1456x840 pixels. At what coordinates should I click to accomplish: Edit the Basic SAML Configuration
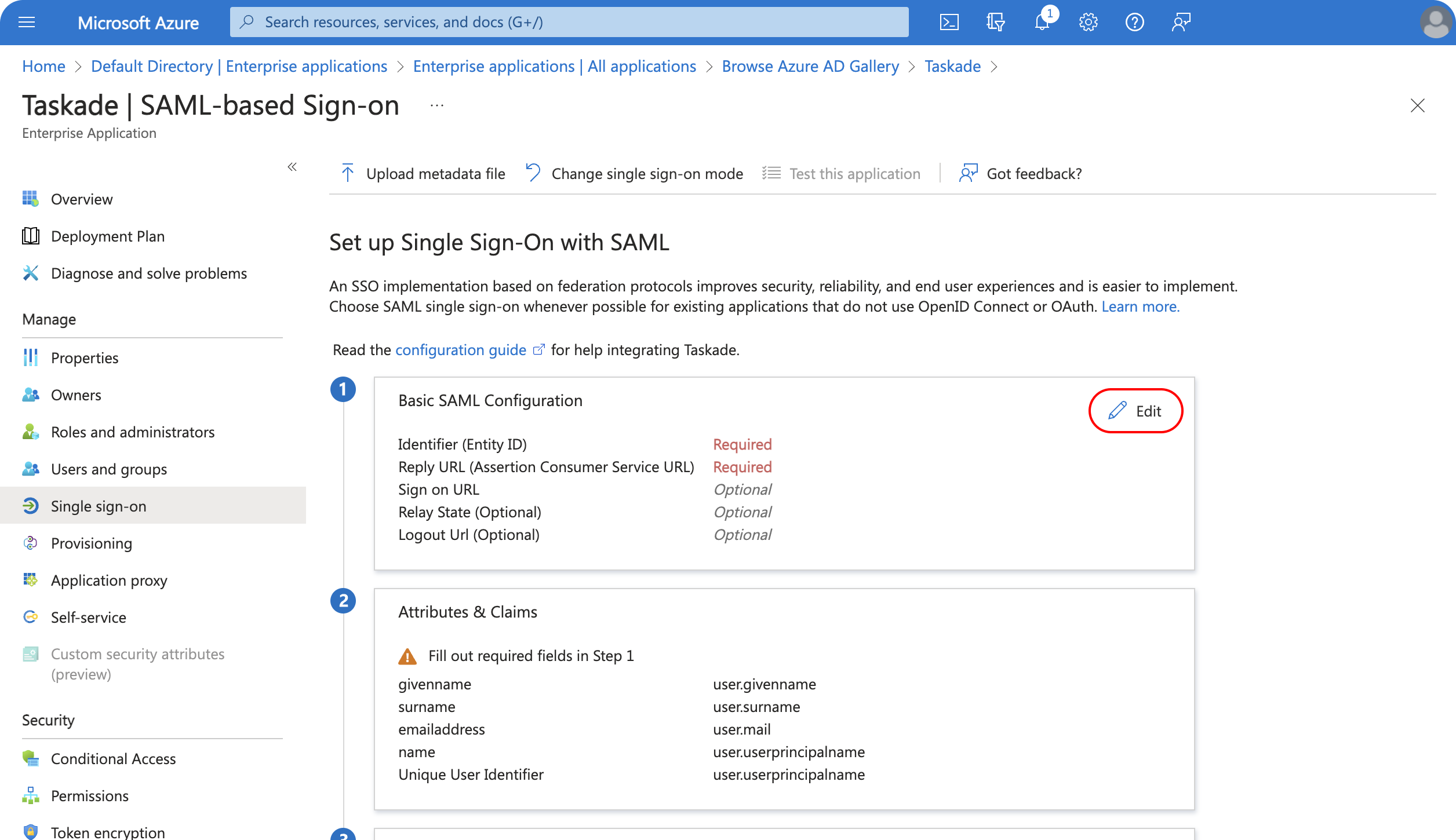(x=1135, y=411)
